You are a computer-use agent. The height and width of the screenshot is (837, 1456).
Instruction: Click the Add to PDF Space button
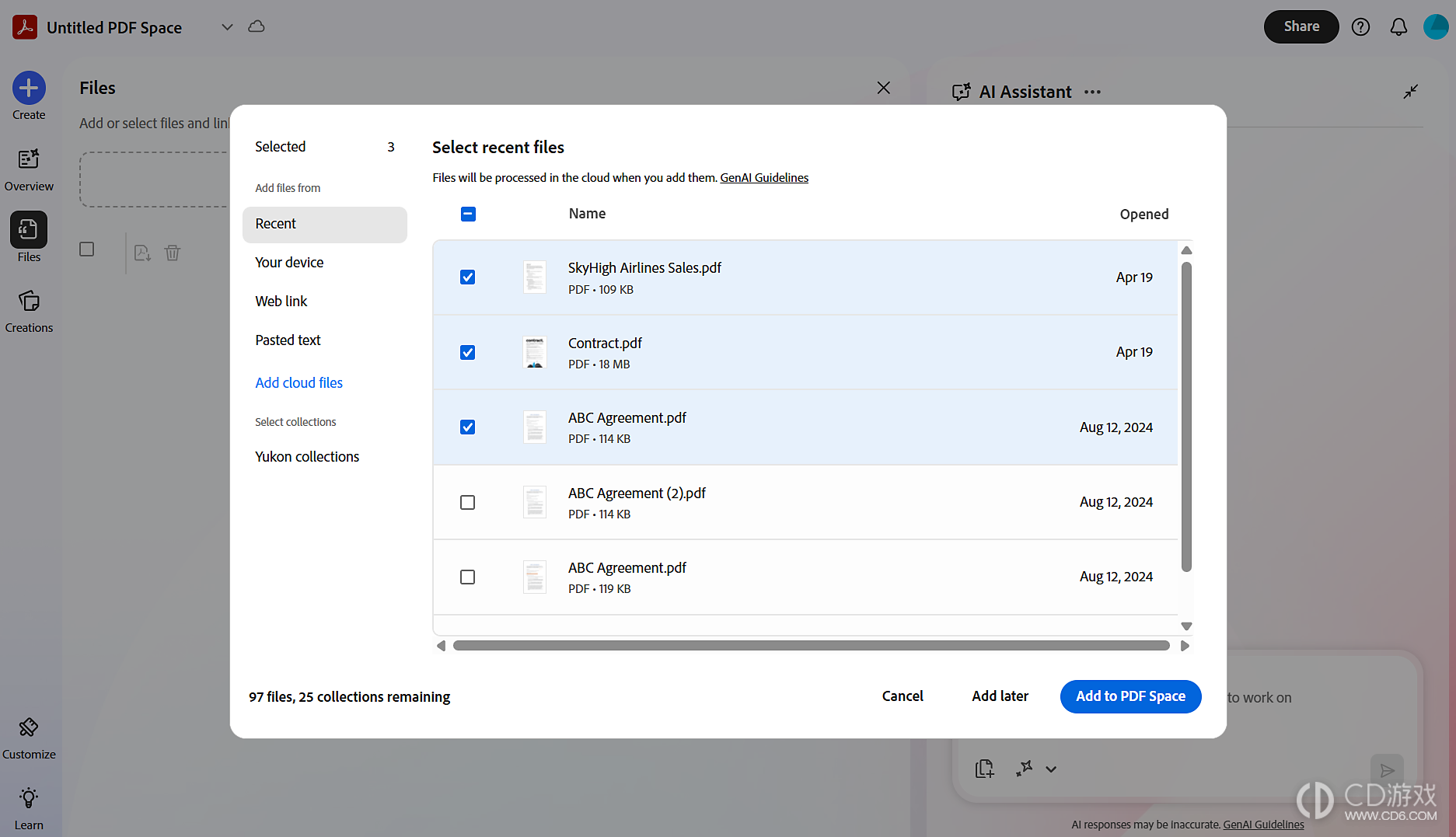point(1130,696)
